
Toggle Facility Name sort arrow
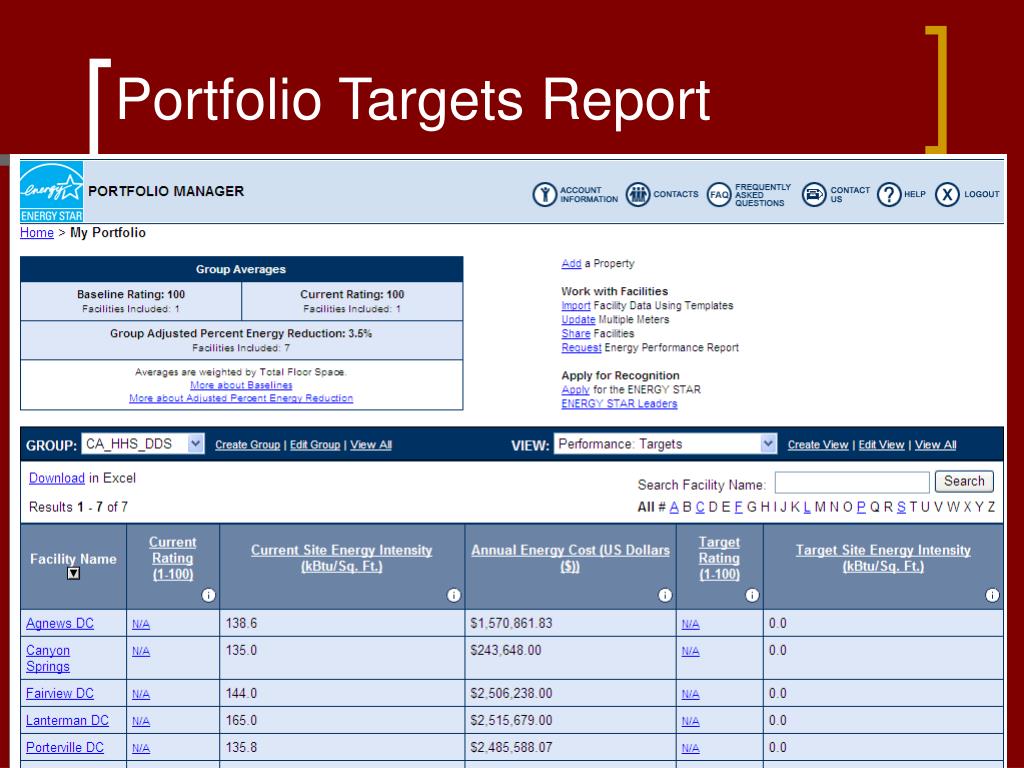(74, 574)
